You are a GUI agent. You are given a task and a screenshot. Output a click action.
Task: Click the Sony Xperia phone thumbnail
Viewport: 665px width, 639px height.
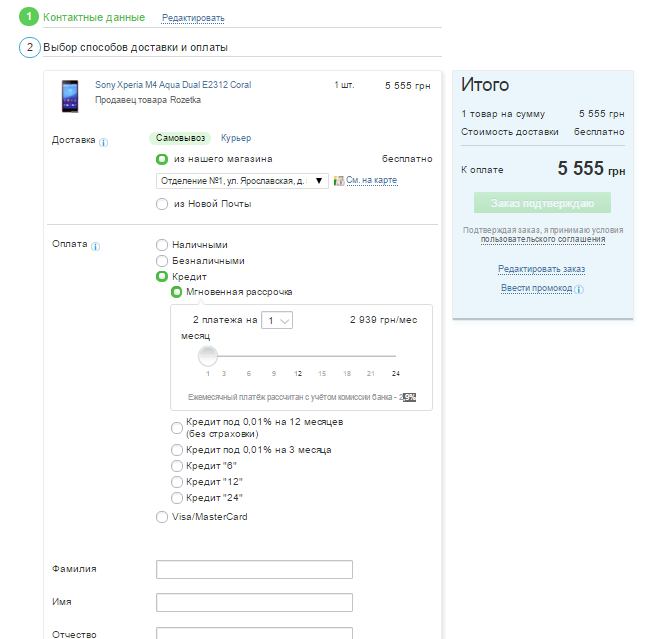(x=69, y=94)
